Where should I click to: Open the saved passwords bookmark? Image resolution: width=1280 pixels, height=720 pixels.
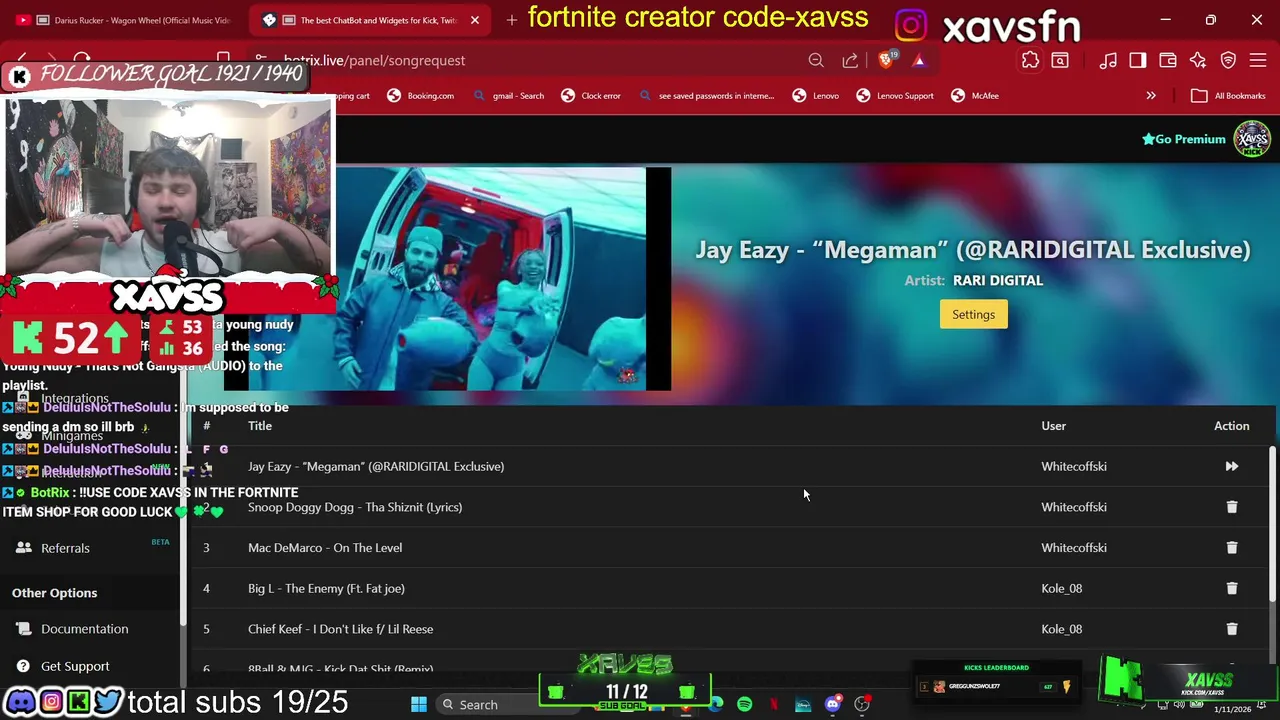coord(706,96)
